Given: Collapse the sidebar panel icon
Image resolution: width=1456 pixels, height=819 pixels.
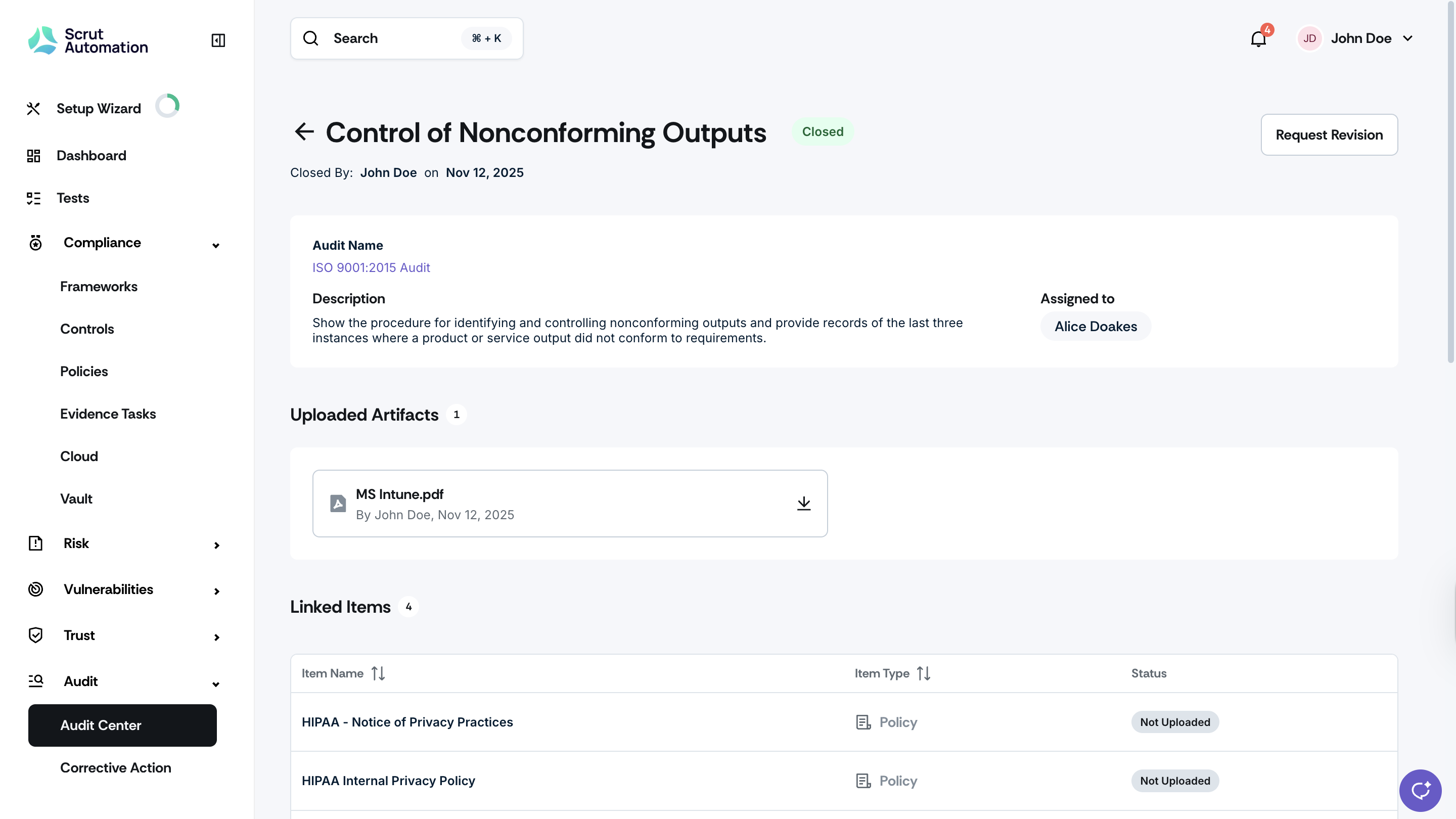Looking at the screenshot, I should coord(218,40).
